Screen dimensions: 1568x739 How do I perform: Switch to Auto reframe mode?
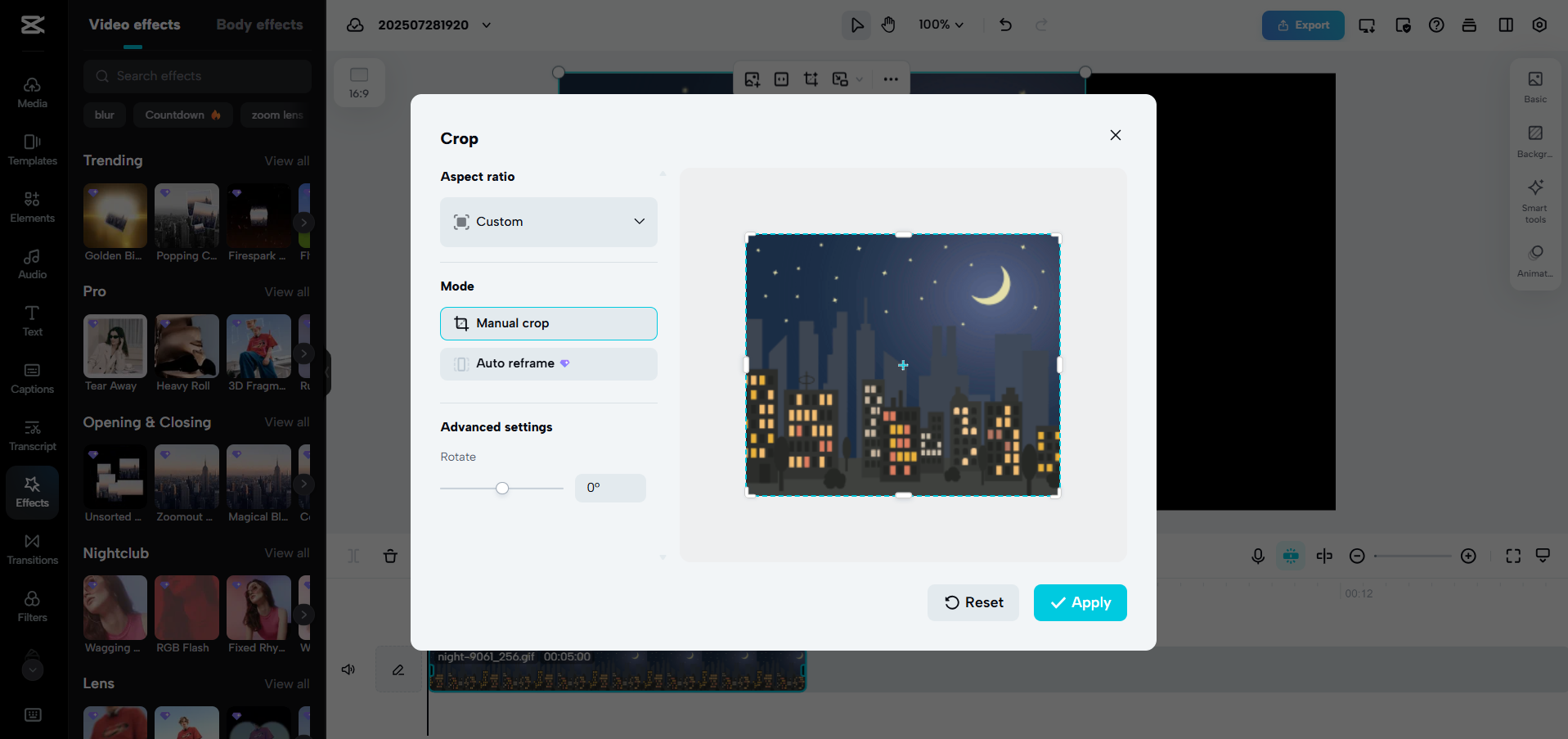(548, 363)
